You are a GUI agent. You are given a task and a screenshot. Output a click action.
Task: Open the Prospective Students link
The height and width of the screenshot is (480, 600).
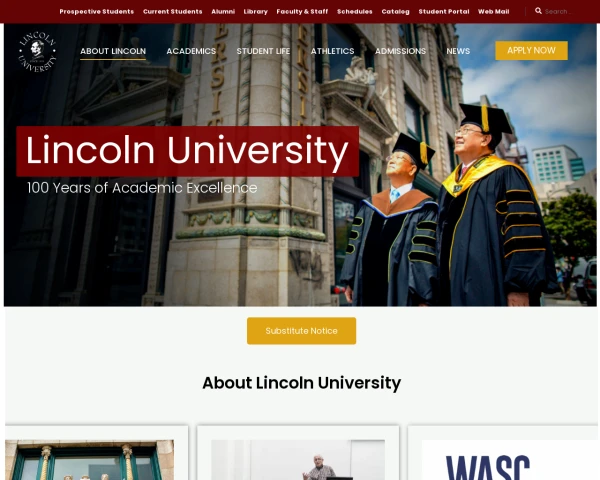97,11
